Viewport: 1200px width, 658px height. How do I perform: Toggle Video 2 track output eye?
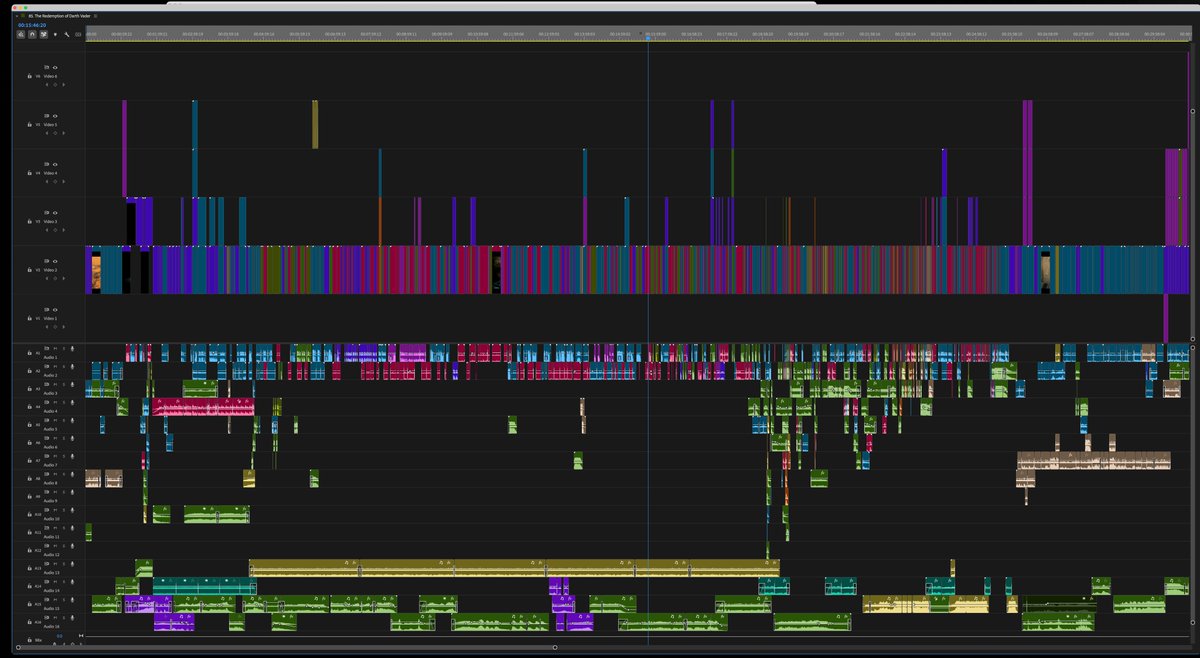[55, 262]
